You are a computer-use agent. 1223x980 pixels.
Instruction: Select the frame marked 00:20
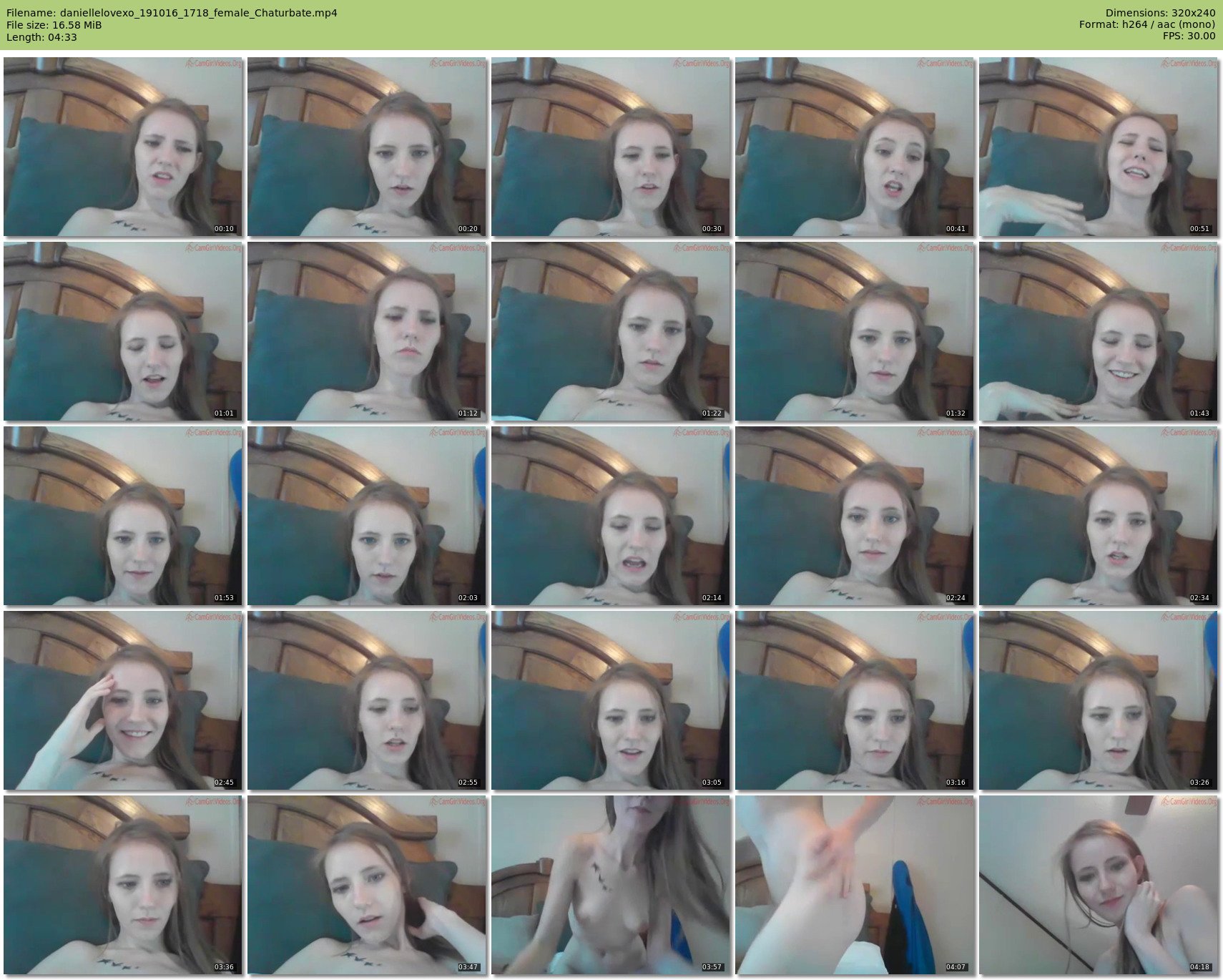tap(367, 147)
